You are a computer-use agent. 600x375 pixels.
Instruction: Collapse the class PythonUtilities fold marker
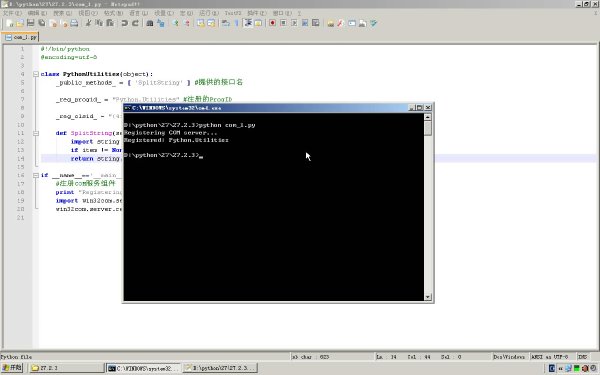click(36, 74)
